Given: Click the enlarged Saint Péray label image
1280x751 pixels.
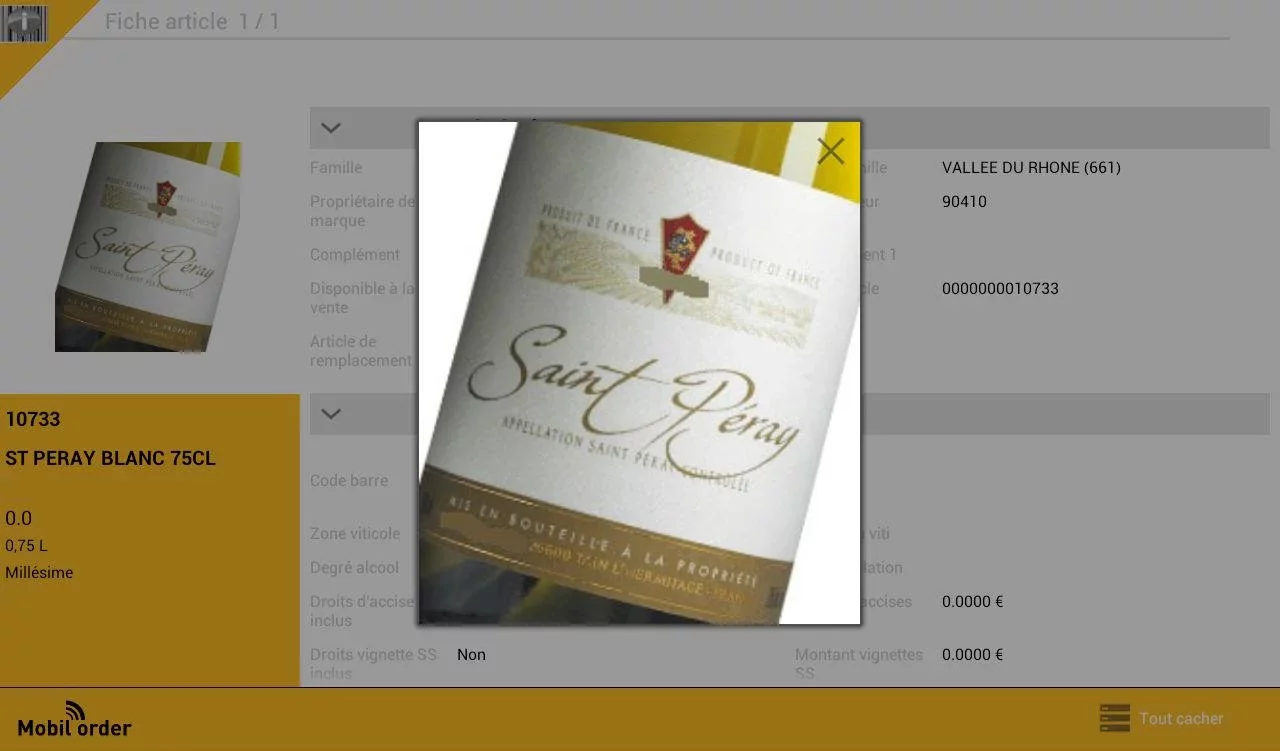Looking at the screenshot, I should [x=639, y=373].
